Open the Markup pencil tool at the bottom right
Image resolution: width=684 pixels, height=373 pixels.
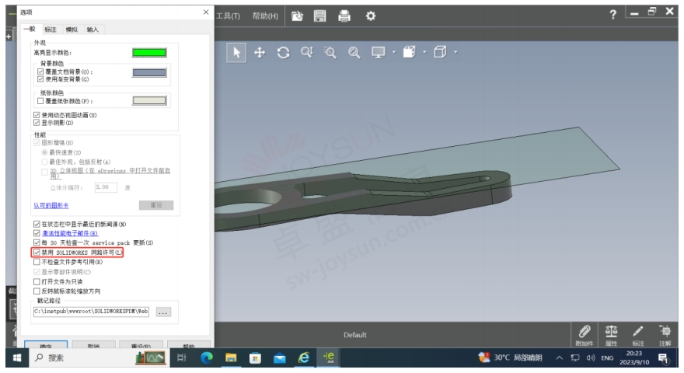click(x=638, y=335)
